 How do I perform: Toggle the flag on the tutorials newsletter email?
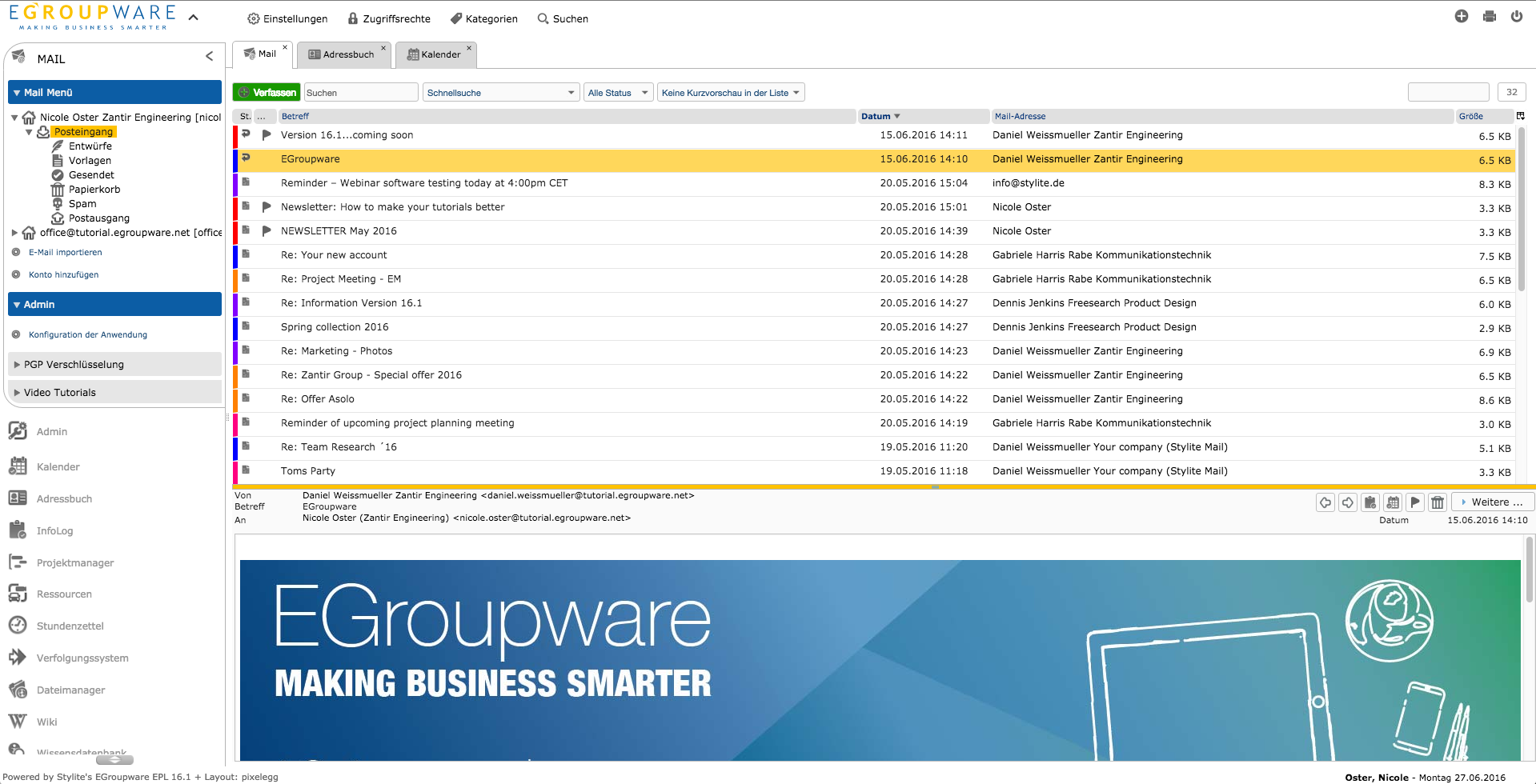266,207
